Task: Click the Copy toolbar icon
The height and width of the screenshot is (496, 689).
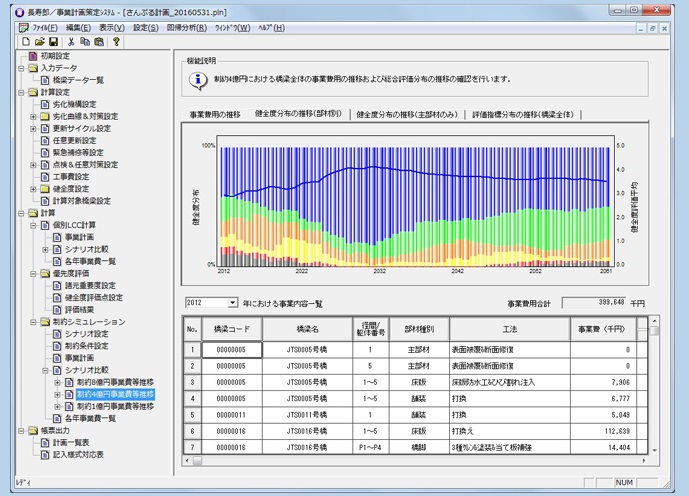Action: click(85, 42)
